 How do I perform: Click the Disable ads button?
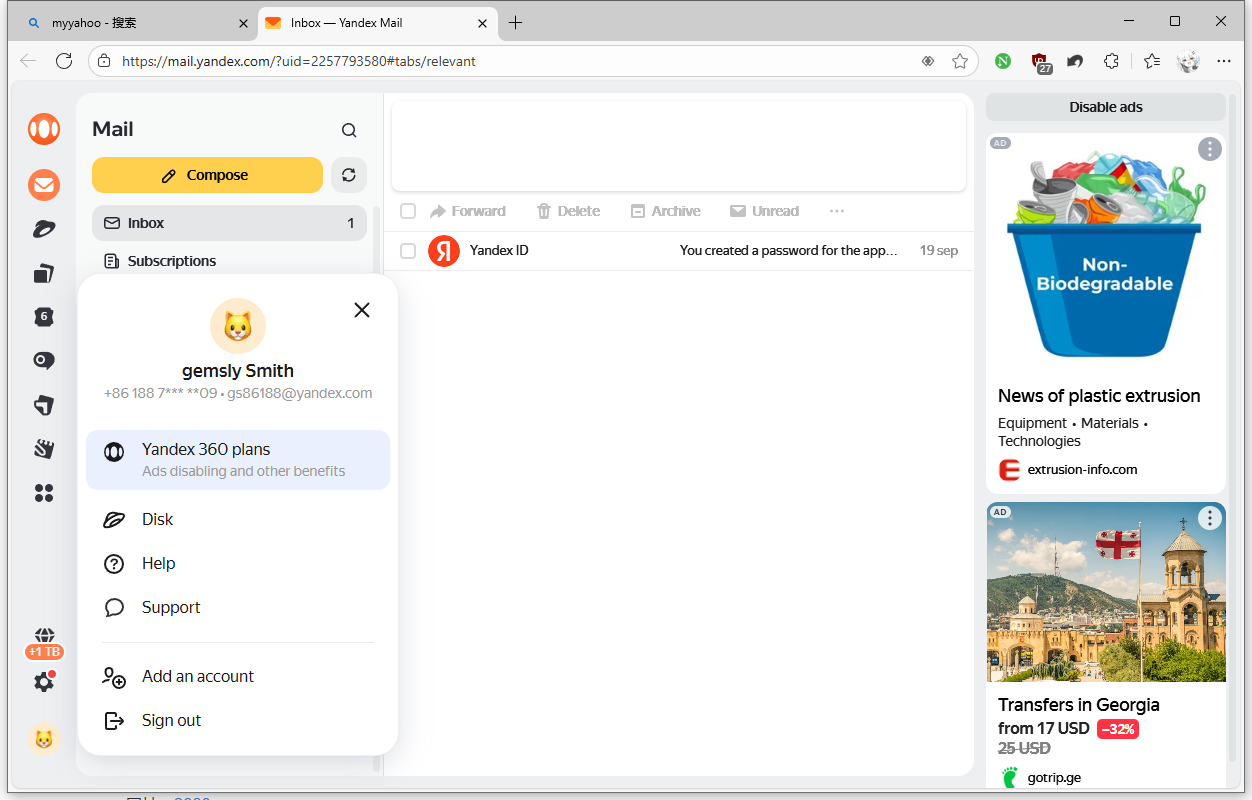pyautogui.click(x=1105, y=107)
